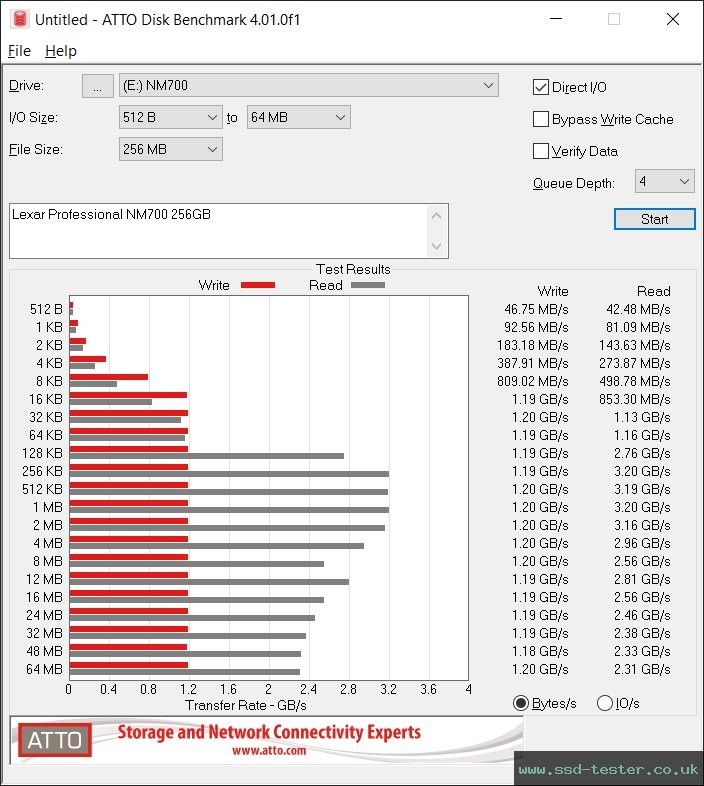The width and height of the screenshot is (704, 786).
Task: Expand the I/O Size end dropdown 64 MB
Action: [298, 117]
